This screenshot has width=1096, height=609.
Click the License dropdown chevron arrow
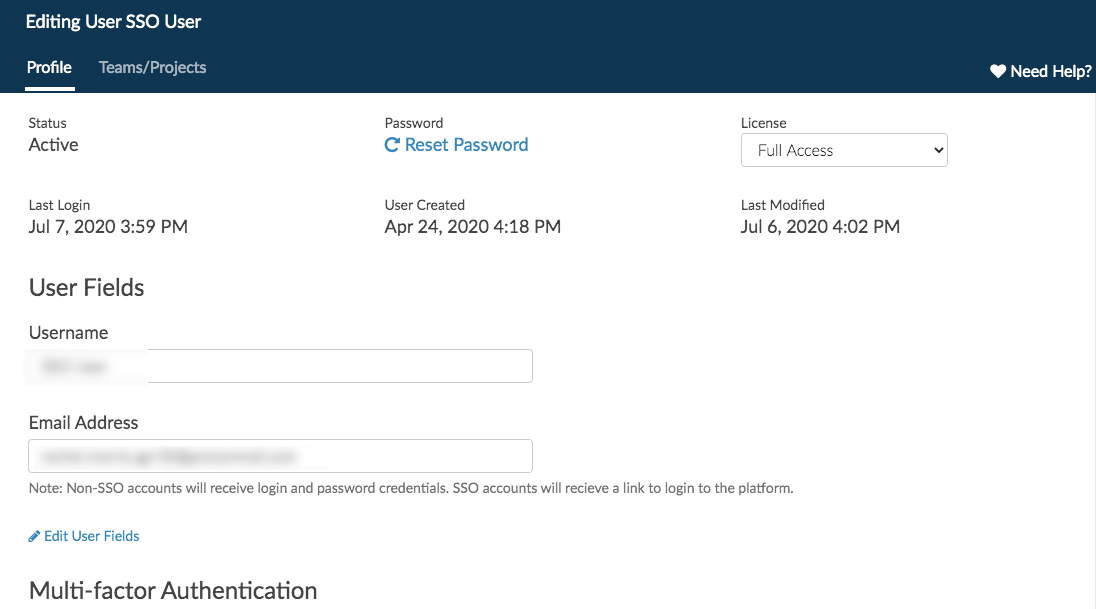(x=938, y=151)
